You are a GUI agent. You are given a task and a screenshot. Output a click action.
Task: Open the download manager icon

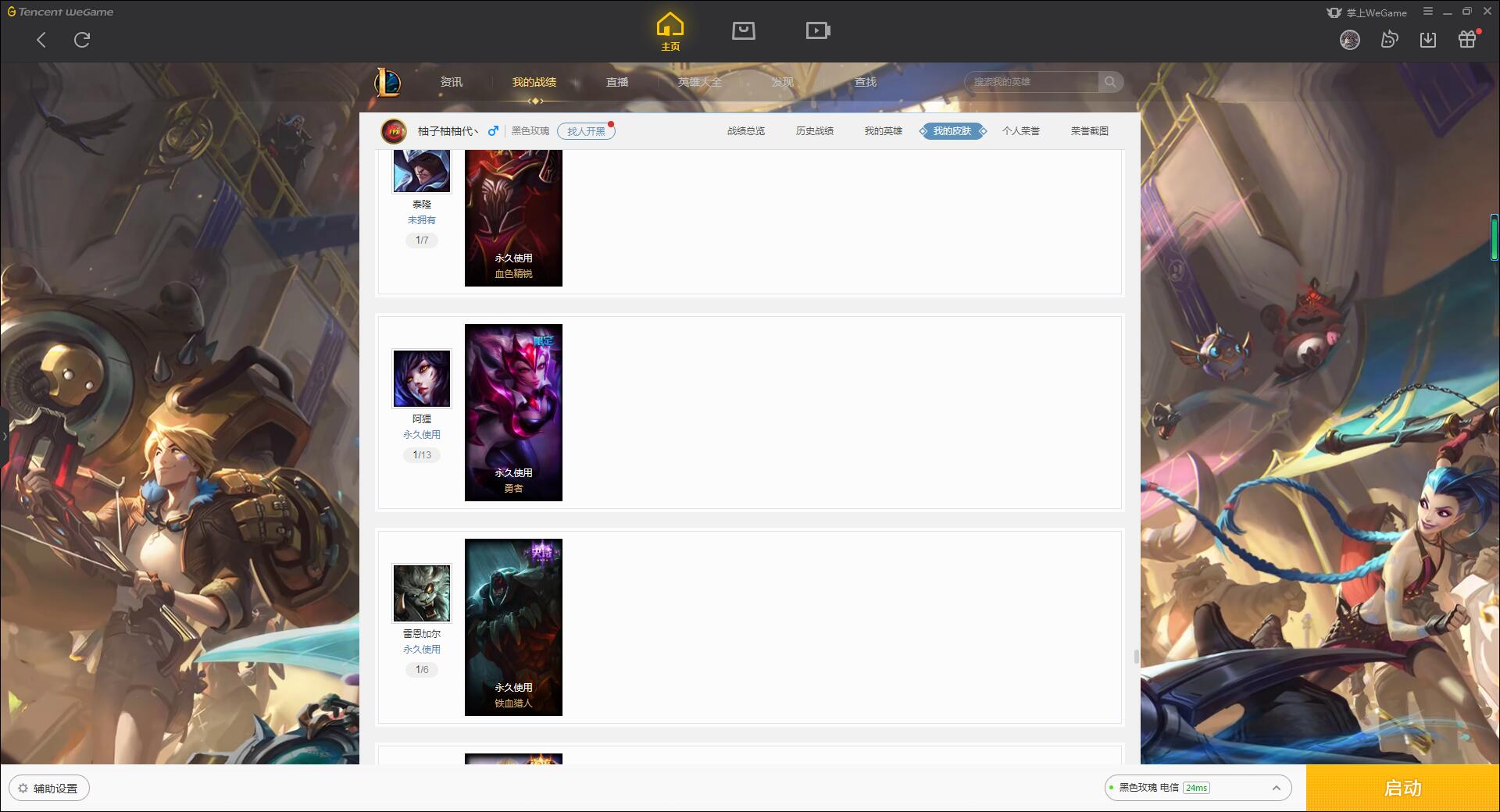pos(1428,39)
